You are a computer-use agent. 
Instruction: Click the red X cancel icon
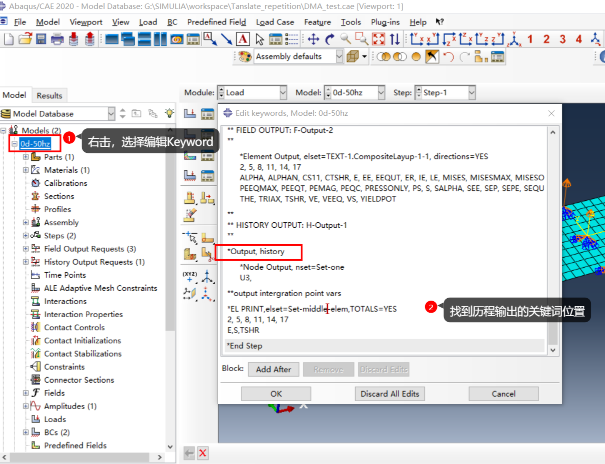tap(203, 453)
